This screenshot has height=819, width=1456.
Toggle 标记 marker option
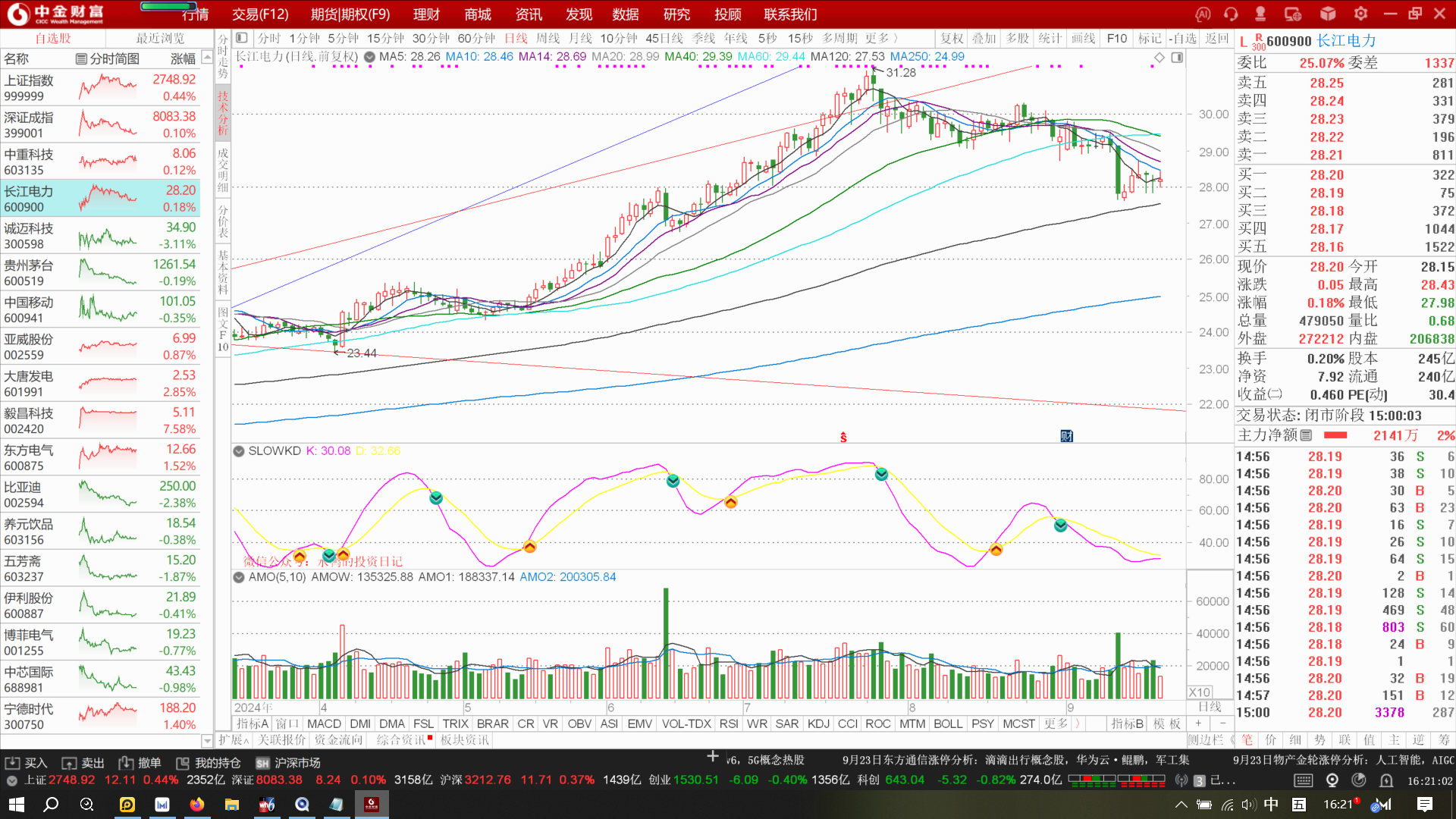pos(1150,38)
